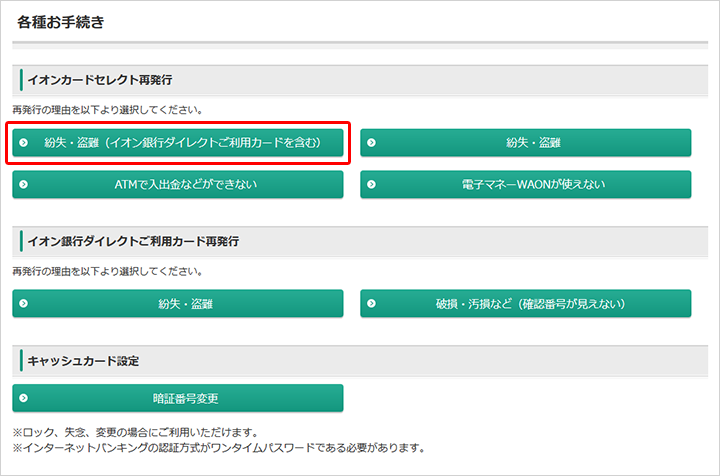Select 紛失・盗難 (イオン銀行ダイレクトご利用カードを含む) button
This screenshot has width=720, height=476.
[x=178, y=143]
